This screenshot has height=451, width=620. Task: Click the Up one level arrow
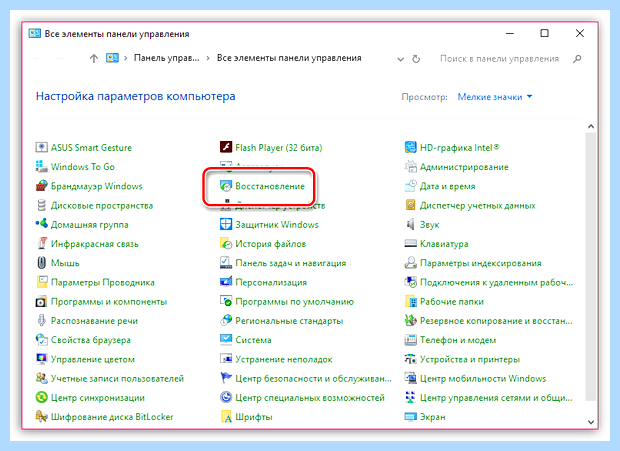[x=94, y=58]
